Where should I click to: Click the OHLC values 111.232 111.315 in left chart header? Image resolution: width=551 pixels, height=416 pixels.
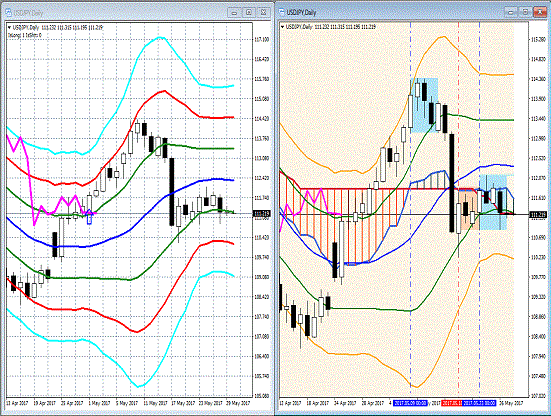click(x=56, y=27)
